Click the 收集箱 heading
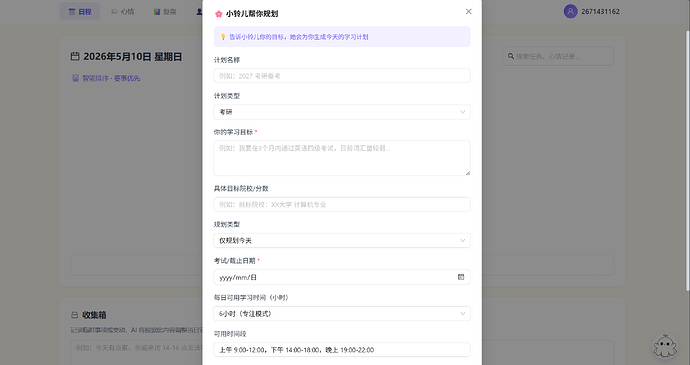Screen dimensions: 690x365 (x=94, y=315)
